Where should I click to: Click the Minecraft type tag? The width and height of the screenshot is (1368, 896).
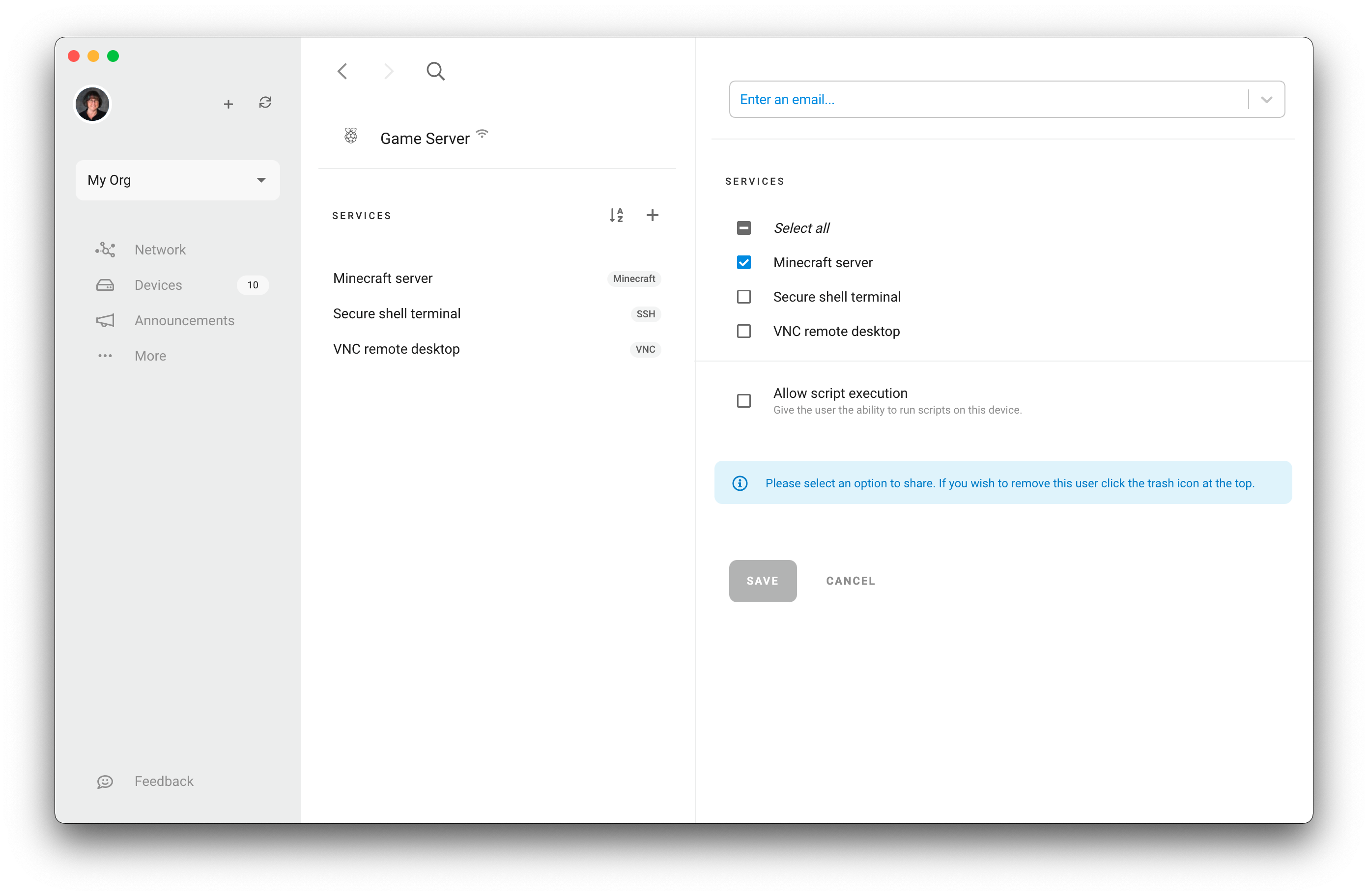pos(633,279)
